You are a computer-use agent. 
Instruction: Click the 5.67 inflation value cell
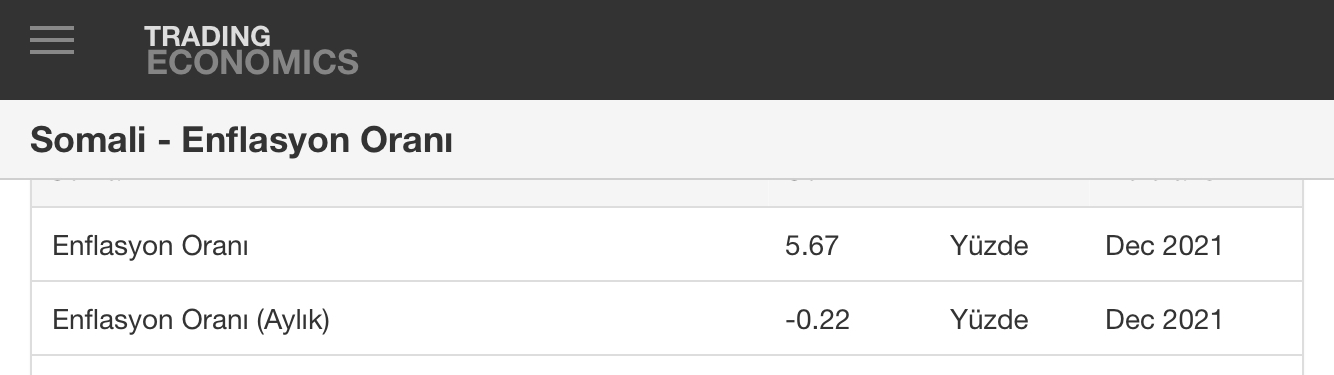click(x=812, y=245)
